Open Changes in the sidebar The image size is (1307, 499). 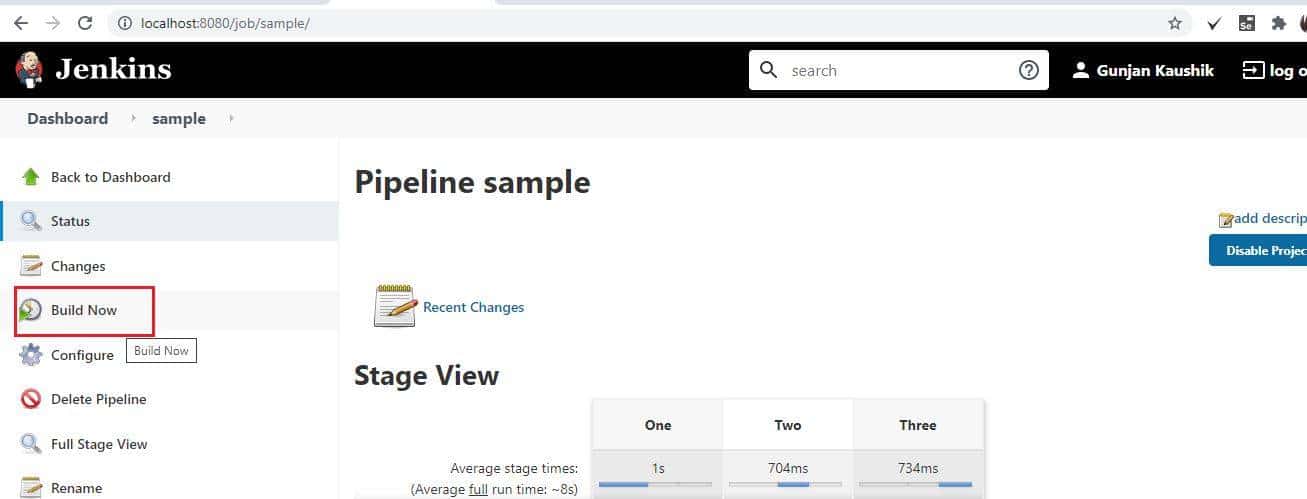[169, 266]
